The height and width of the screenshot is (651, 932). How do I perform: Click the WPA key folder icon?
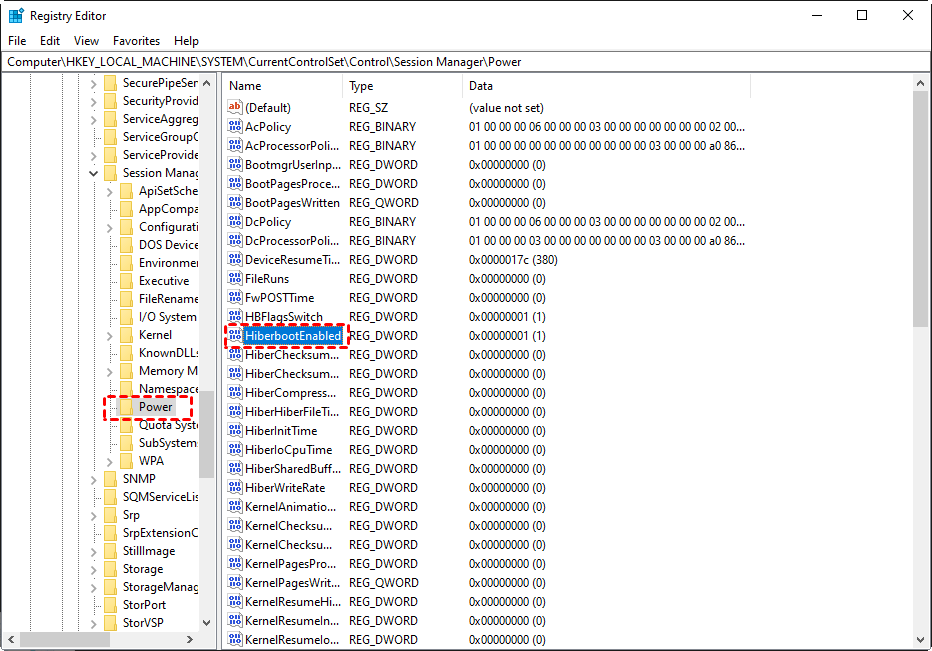126,461
